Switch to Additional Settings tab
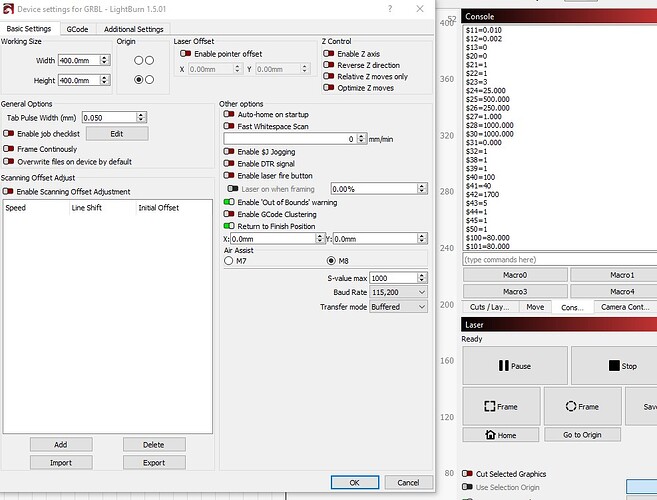This screenshot has width=657, height=500. tap(134, 29)
